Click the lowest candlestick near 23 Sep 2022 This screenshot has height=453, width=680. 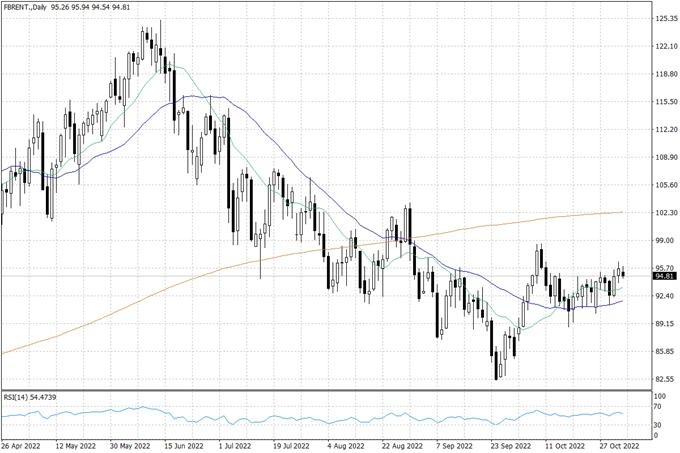tap(496, 366)
